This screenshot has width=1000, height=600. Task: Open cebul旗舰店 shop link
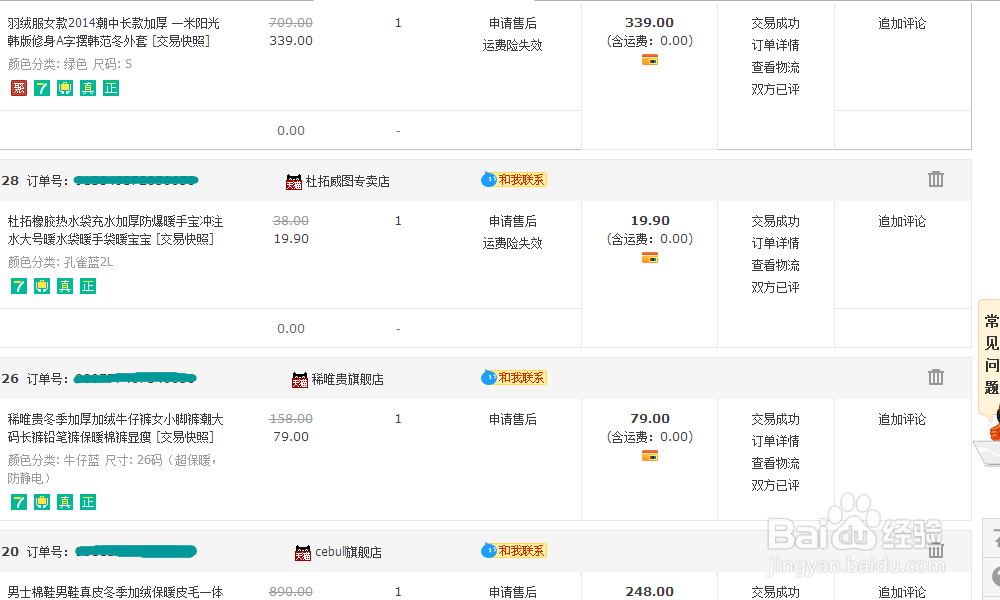[348, 552]
